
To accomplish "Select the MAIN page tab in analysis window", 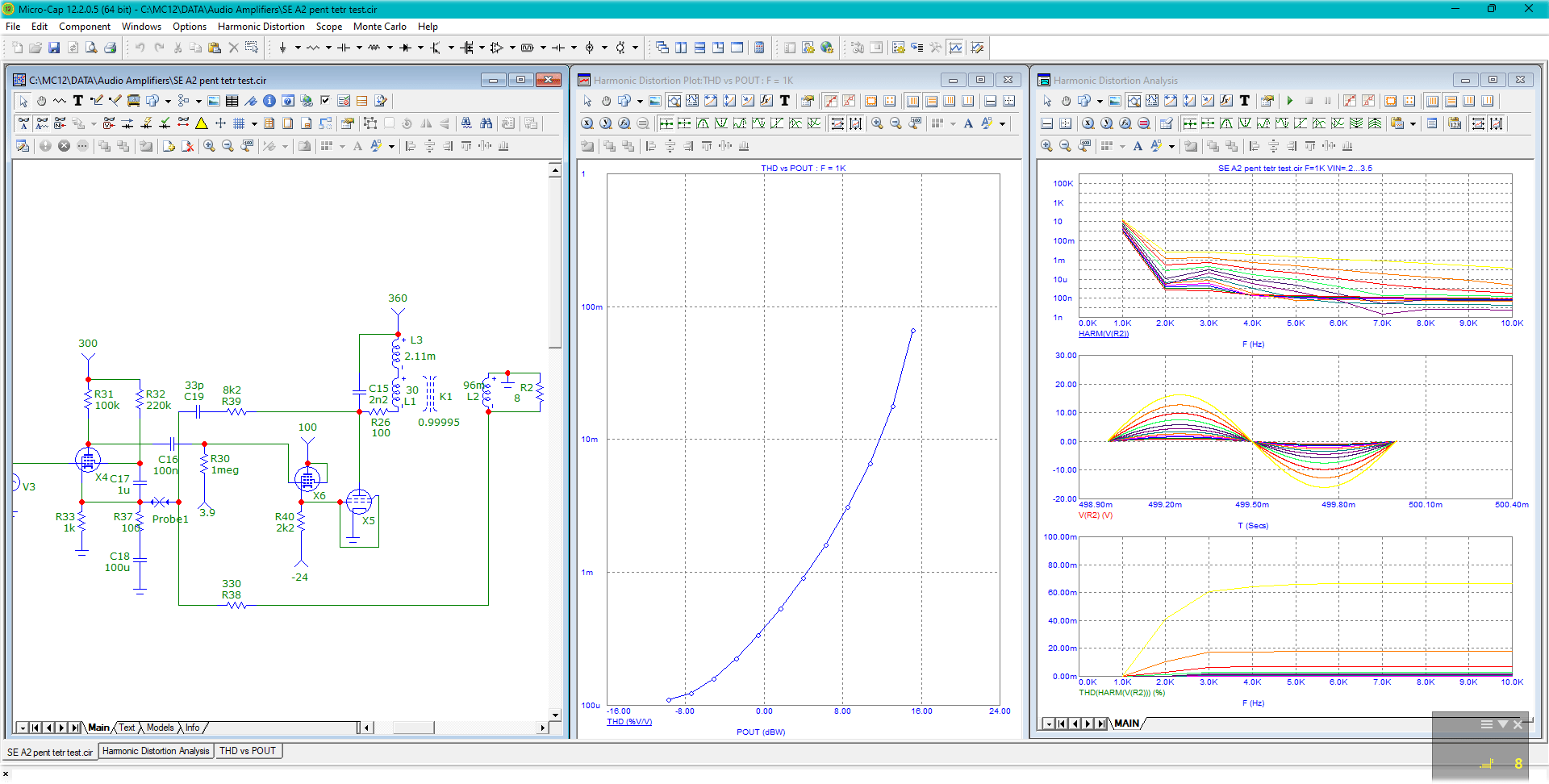I will [1127, 724].
